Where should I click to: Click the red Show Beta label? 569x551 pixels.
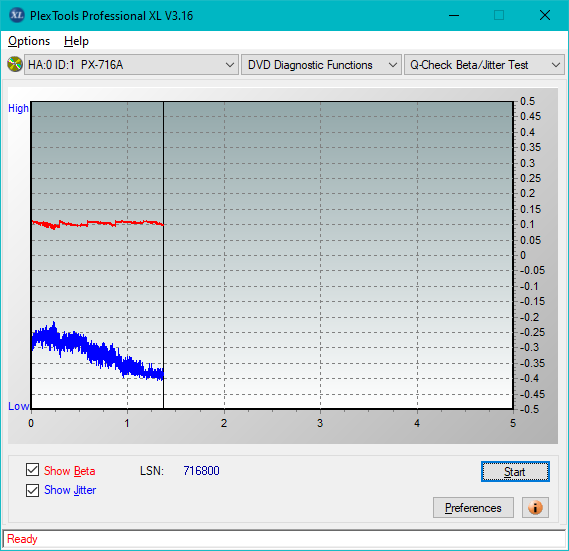(x=70, y=471)
